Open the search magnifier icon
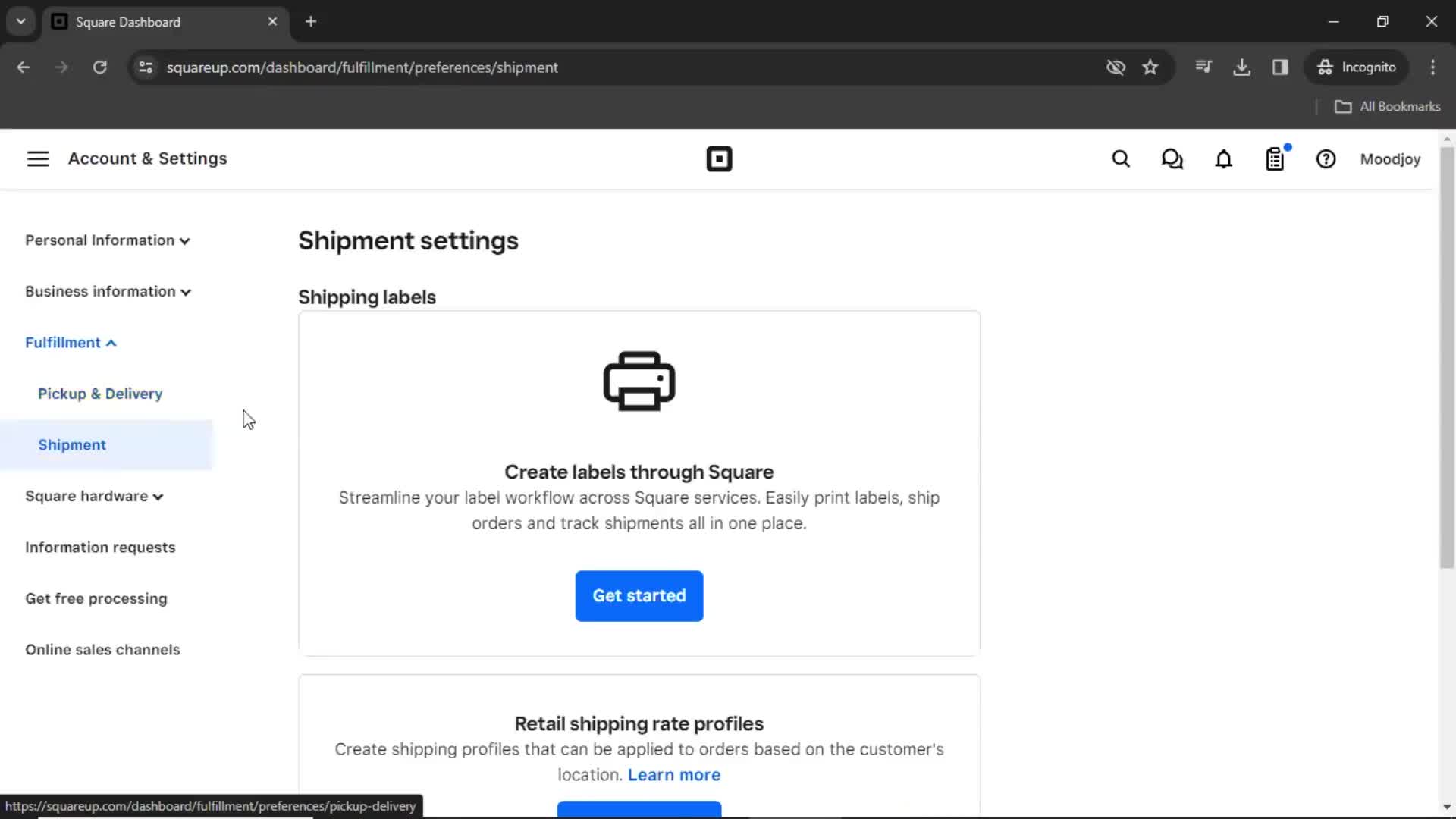 pyautogui.click(x=1121, y=159)
